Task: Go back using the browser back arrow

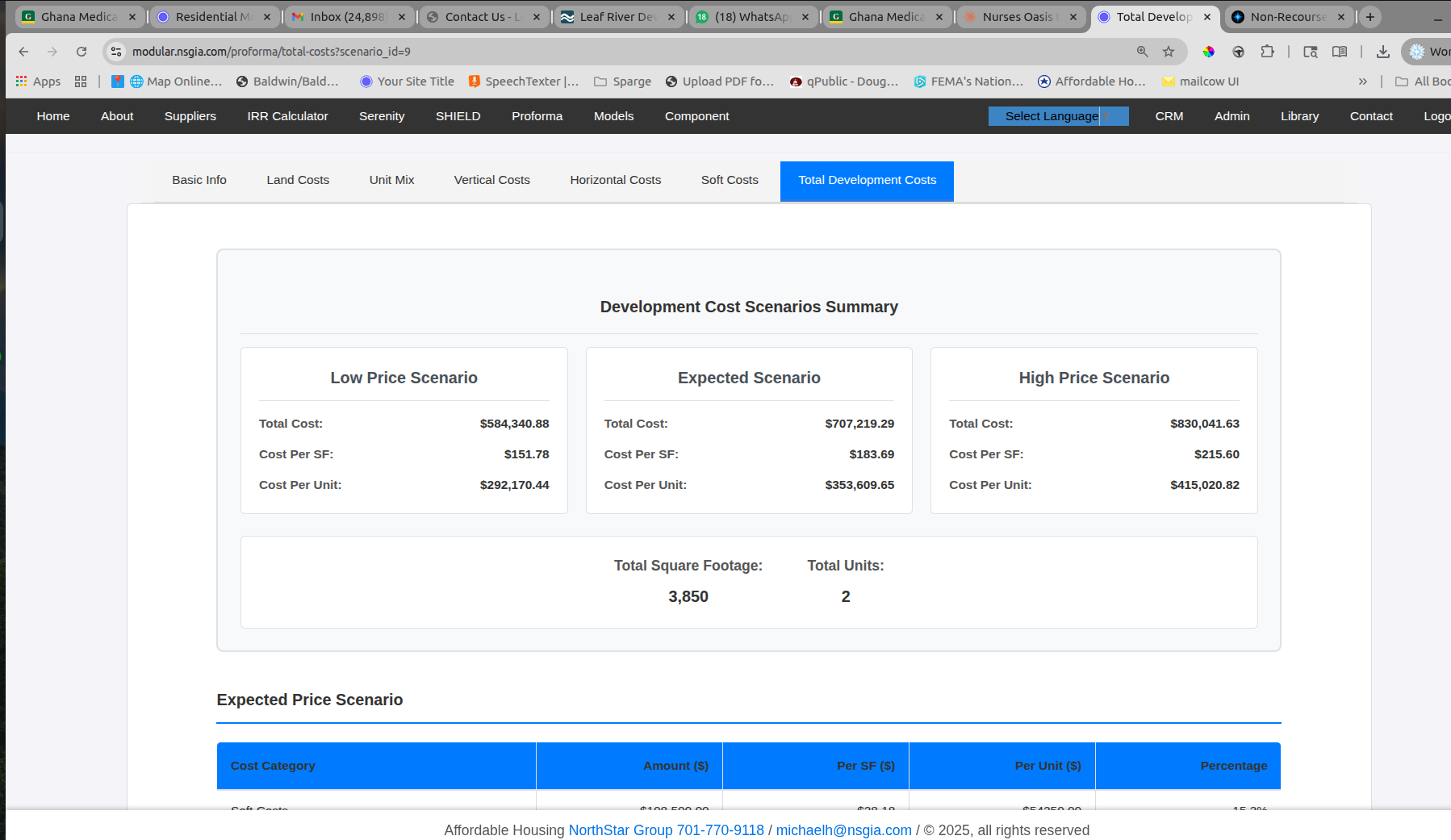Action: [x=23, y=52]
